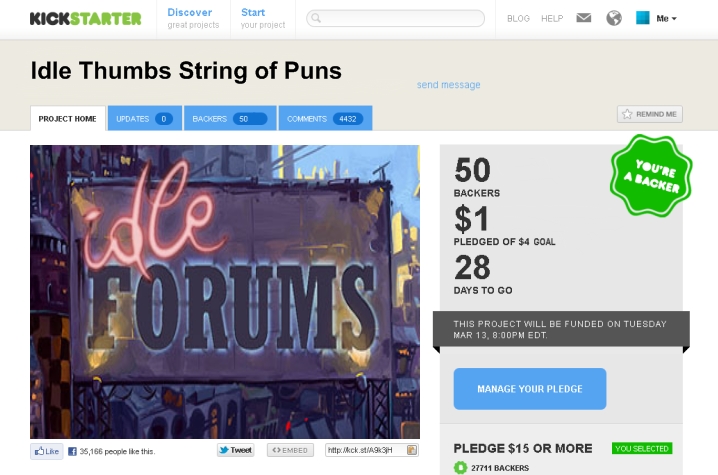Viewport: 718px width, 475px height.
Task: Open the Start your project menu
Action: click(x=262, y=18)
